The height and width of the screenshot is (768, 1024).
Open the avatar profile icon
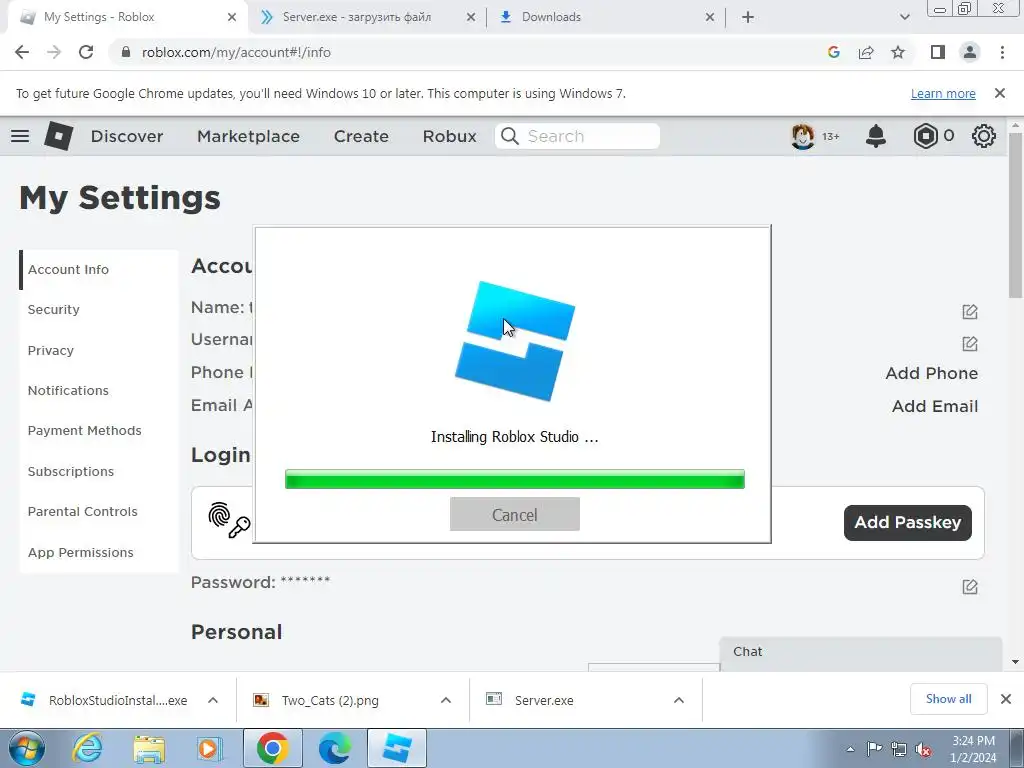(x=803, y=136)
